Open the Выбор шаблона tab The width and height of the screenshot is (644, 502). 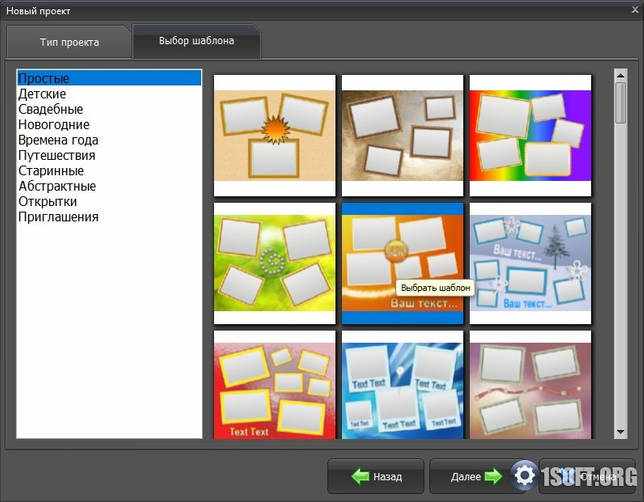click(196, 41)
